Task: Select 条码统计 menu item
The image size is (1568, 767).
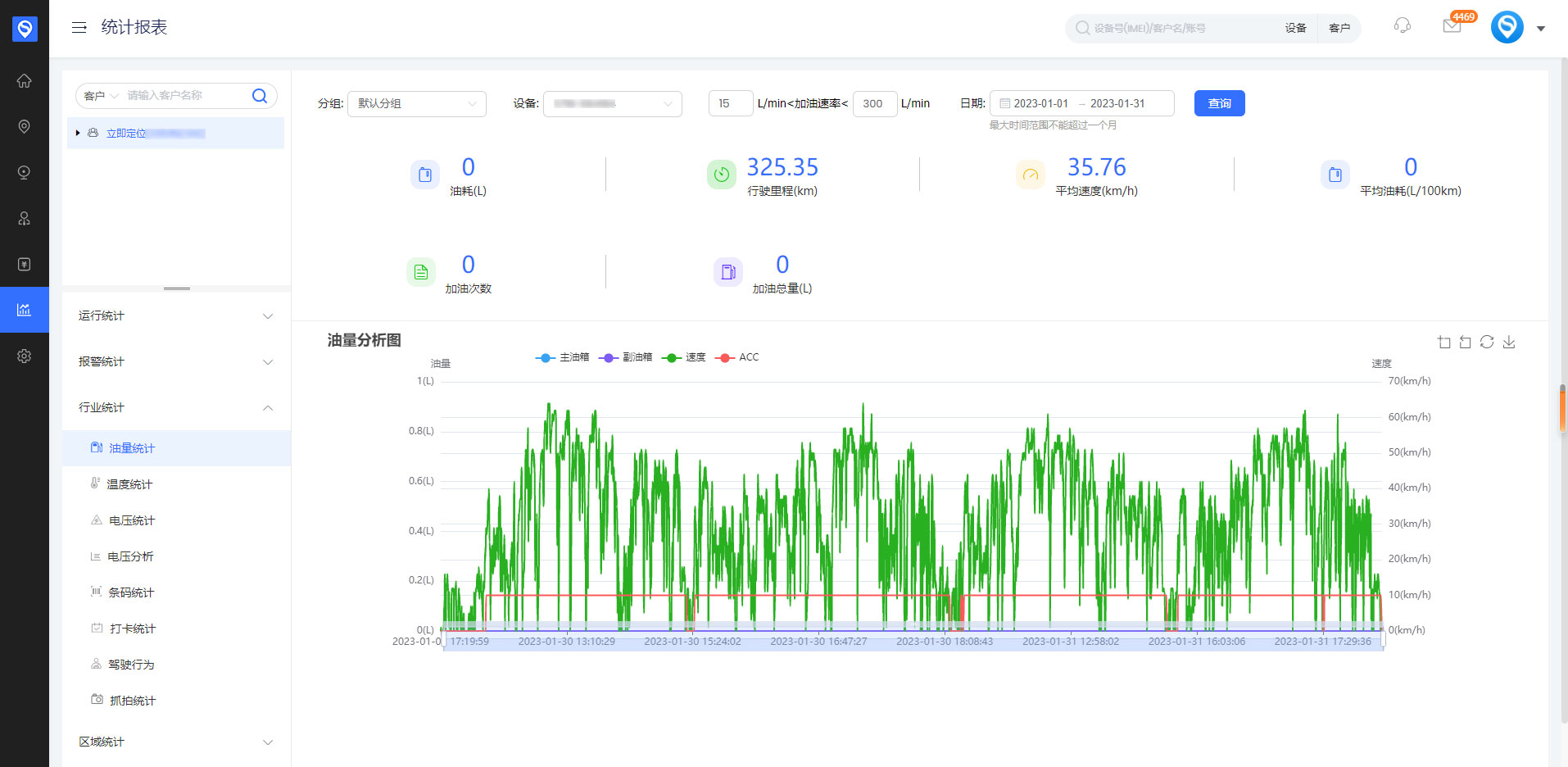Action: point(176,592)
